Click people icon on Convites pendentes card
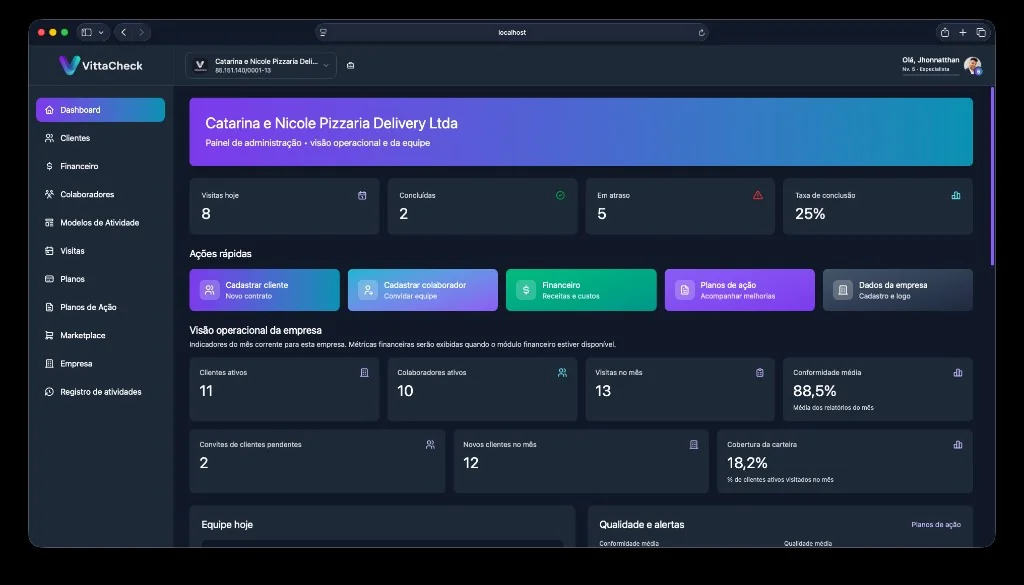Image resolution: width=1024 pixels, height=585 pixels. point(430,445)
